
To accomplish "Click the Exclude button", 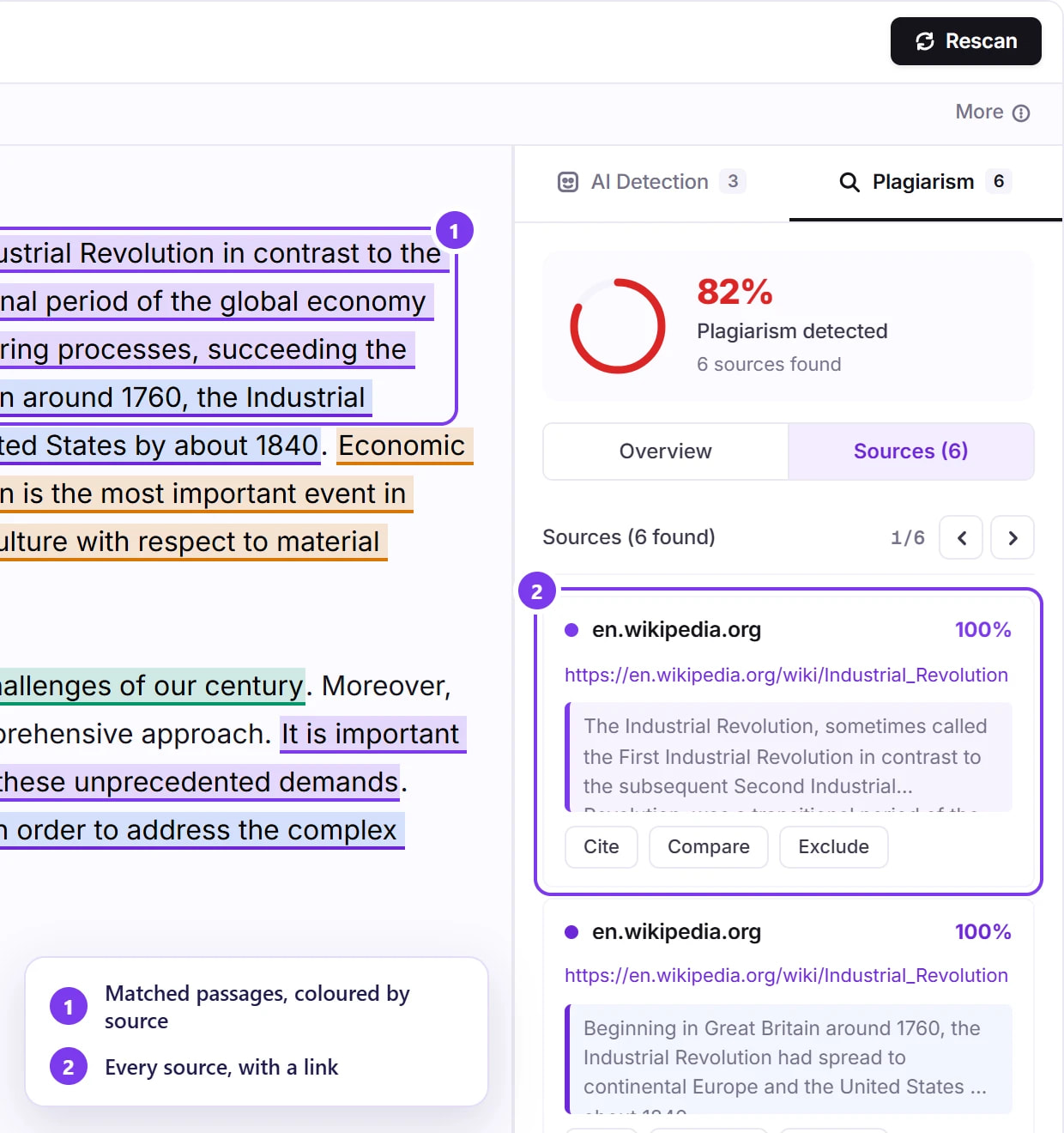I will pos(834,847).
